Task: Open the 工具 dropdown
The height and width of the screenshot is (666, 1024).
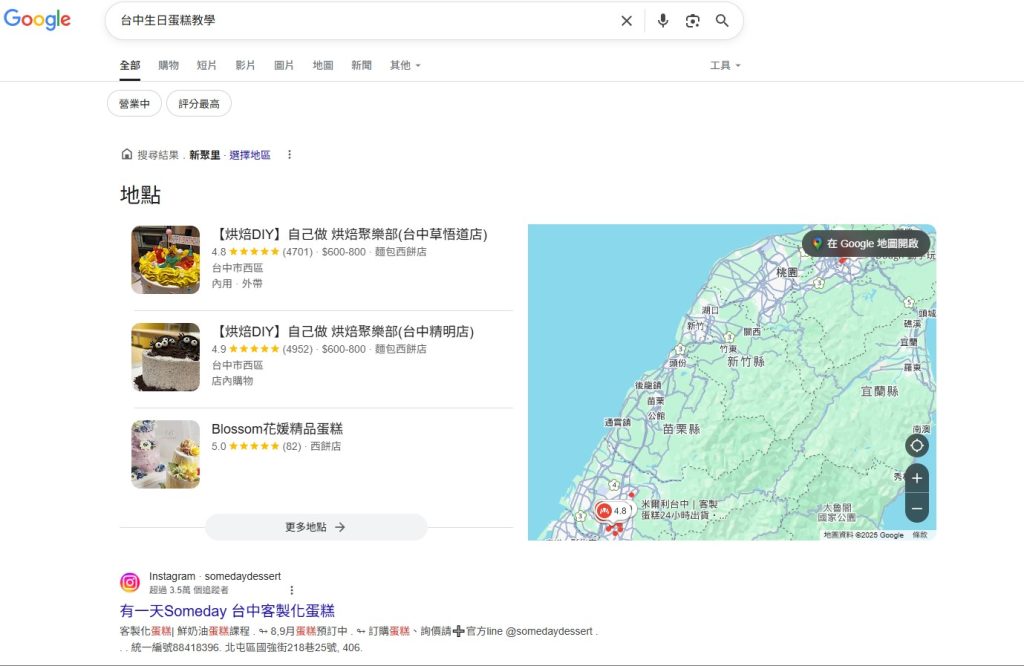Action: pos(725,65)
